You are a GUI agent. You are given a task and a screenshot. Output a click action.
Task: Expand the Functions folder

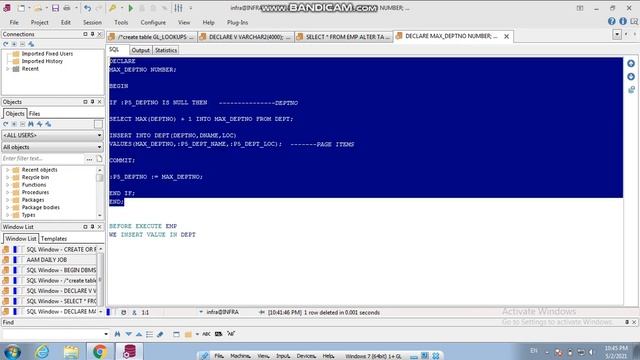click(x=7, y=185)
